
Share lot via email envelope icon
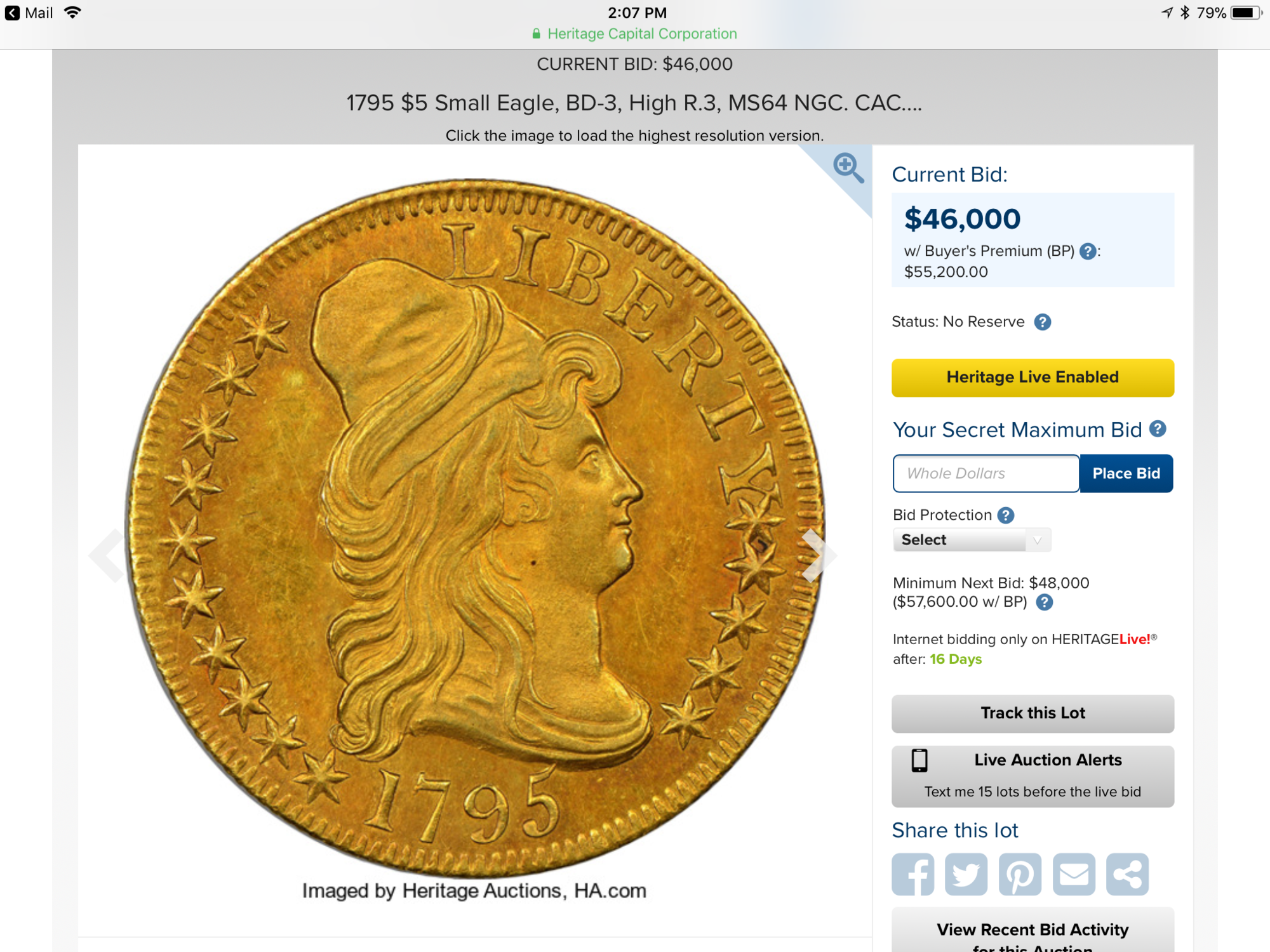click(1074, 874)
